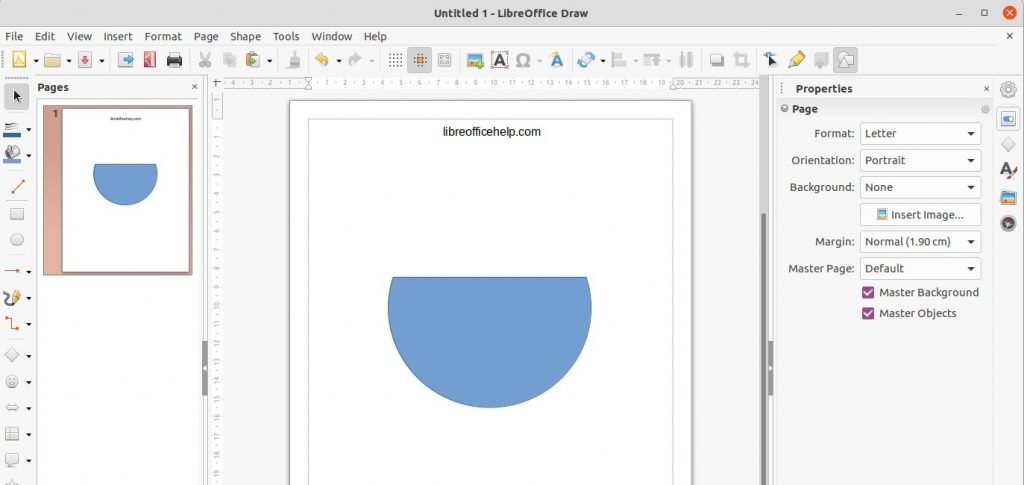This screenshot has height=485, width=1024.
Task: Click the New document icon
Action: point(19,60)
